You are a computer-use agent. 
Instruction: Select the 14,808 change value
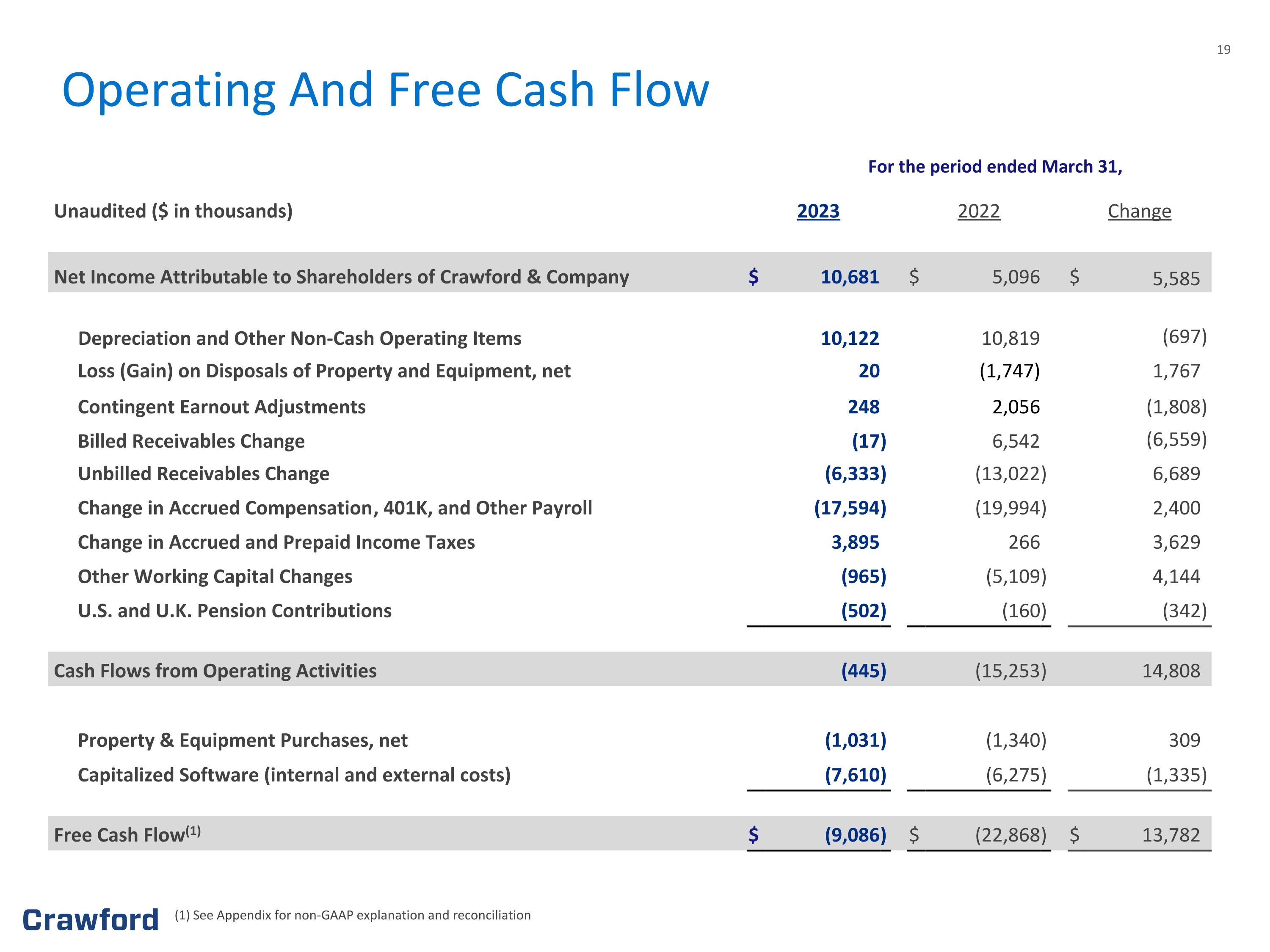[1171, 670]
